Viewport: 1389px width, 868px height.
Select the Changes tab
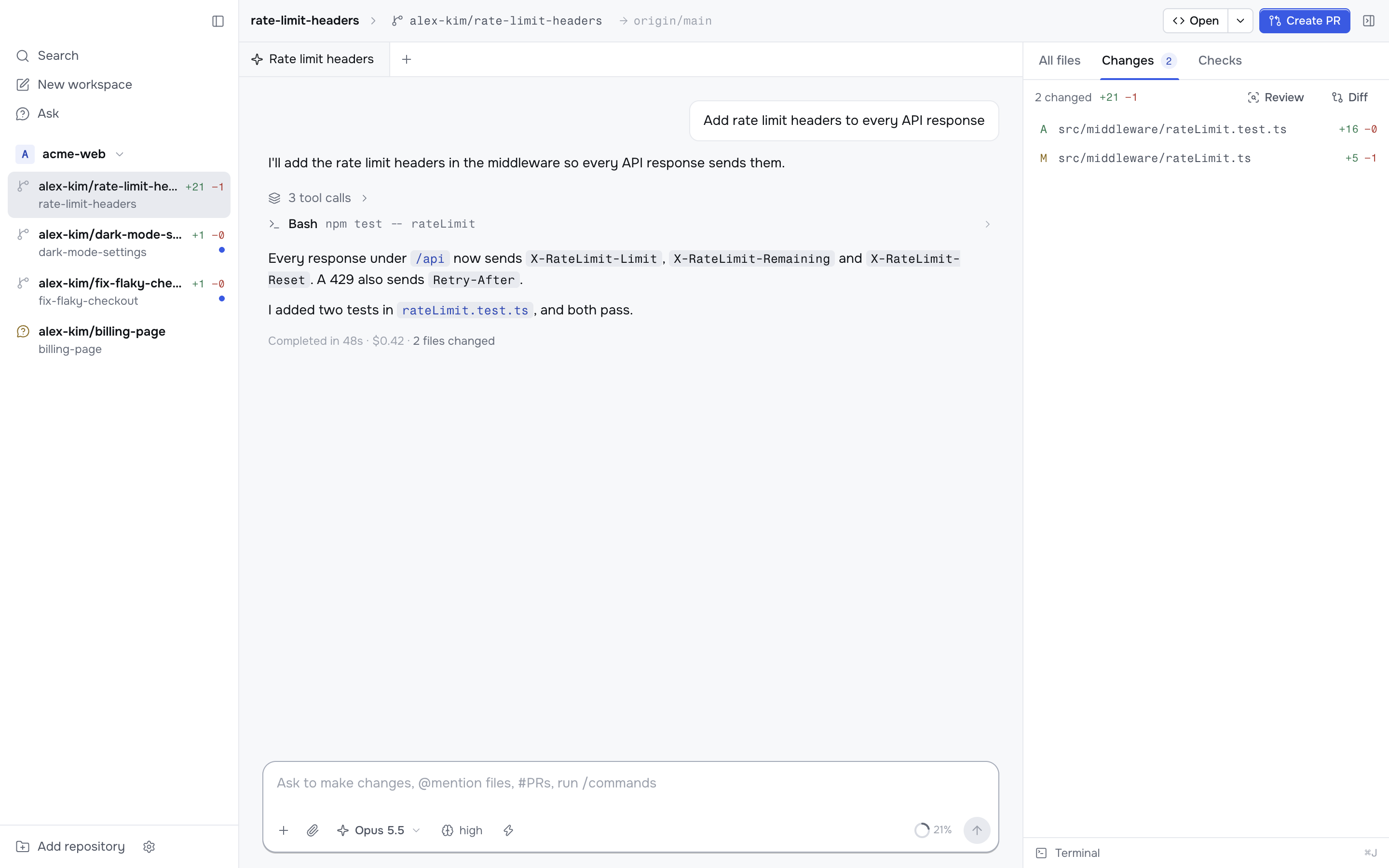1139,60
